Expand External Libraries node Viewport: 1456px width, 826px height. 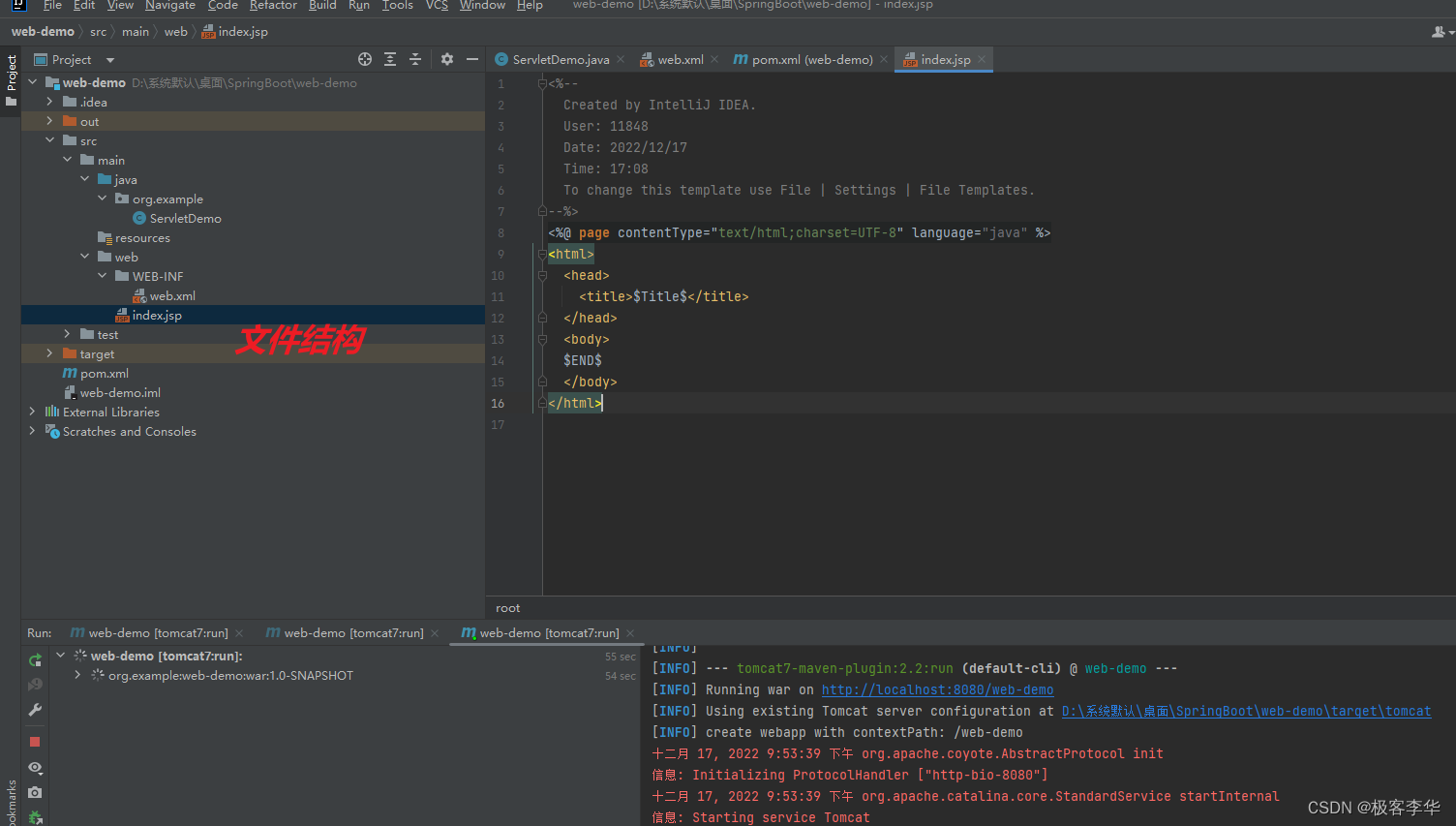point(32,412)
